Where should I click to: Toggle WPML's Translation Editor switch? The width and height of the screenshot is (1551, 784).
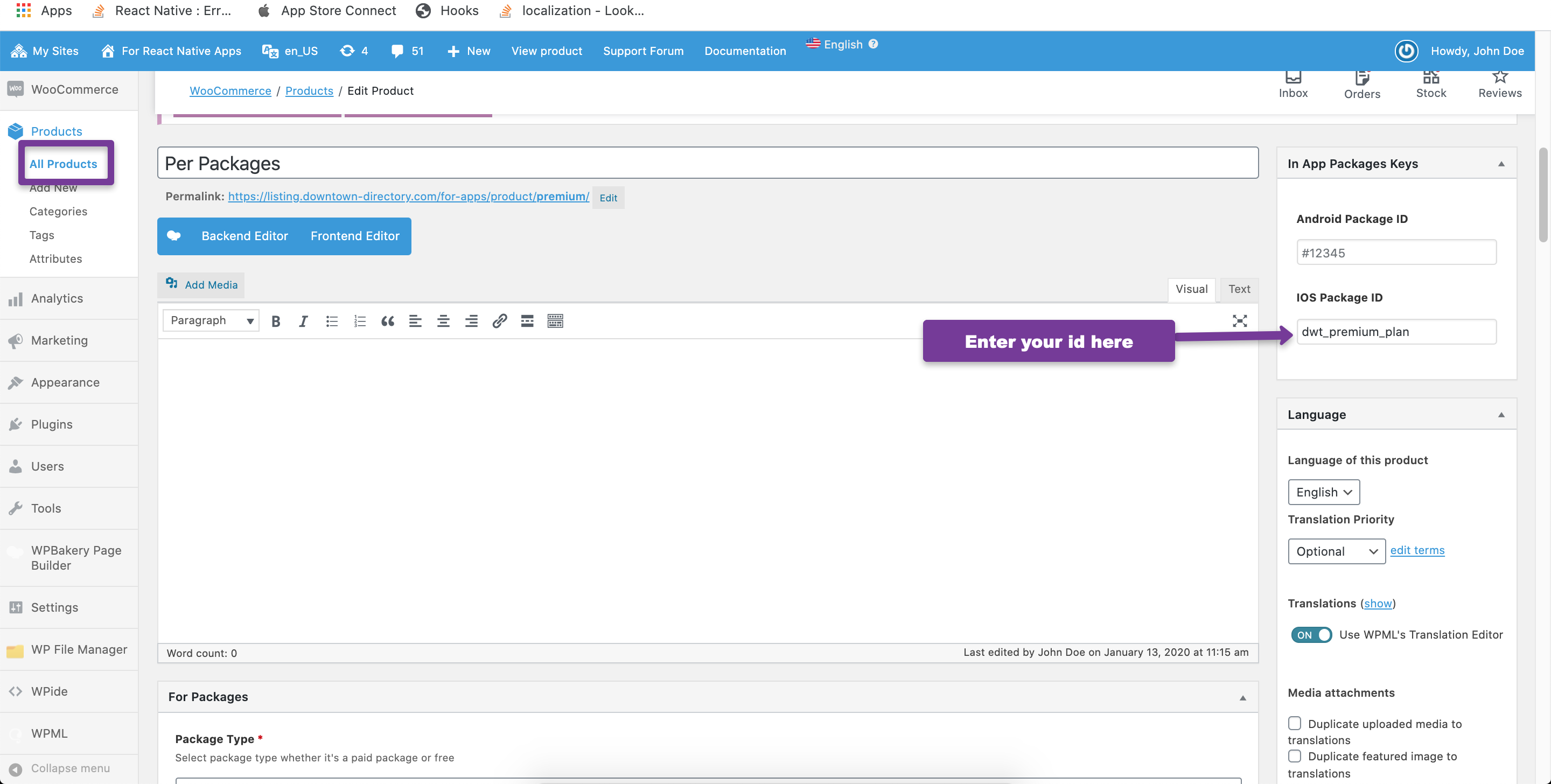pos(1311,635)
